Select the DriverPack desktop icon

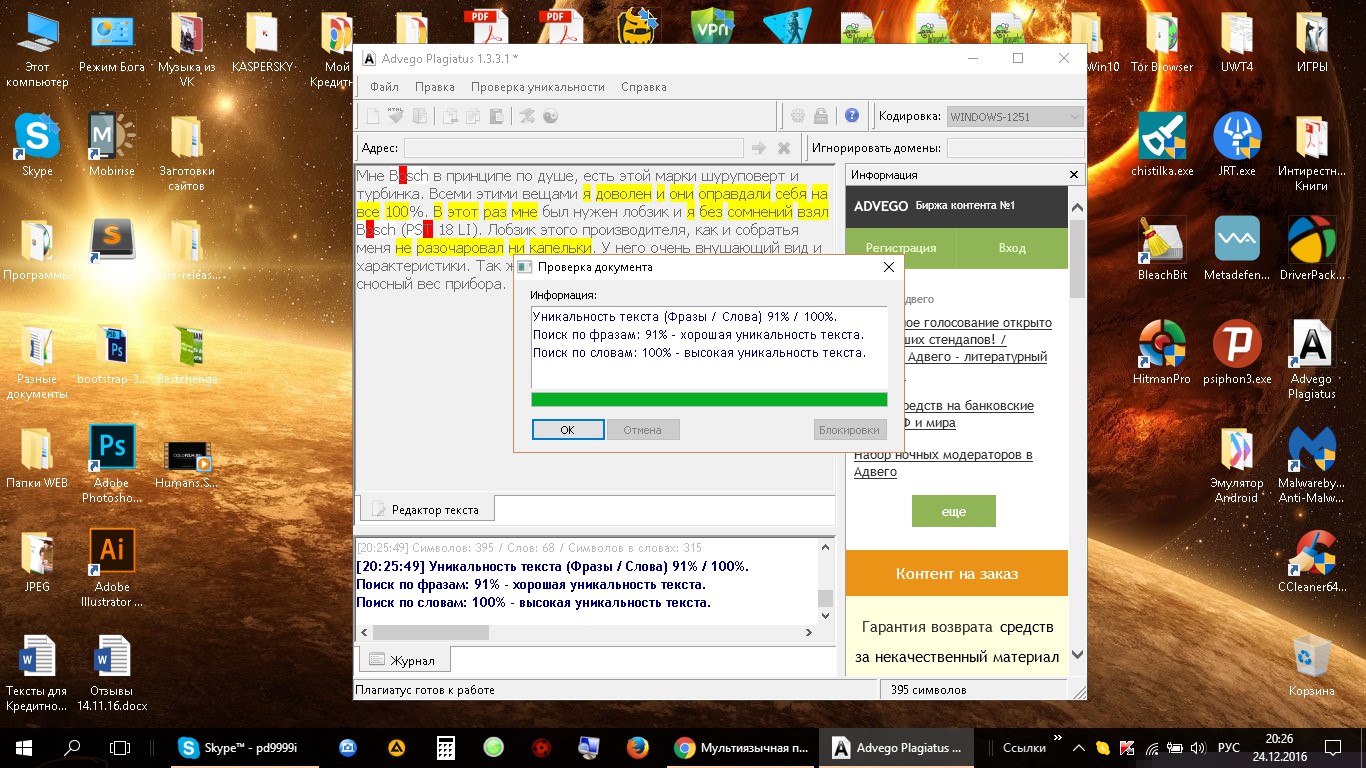click(x=1312, y=248)
